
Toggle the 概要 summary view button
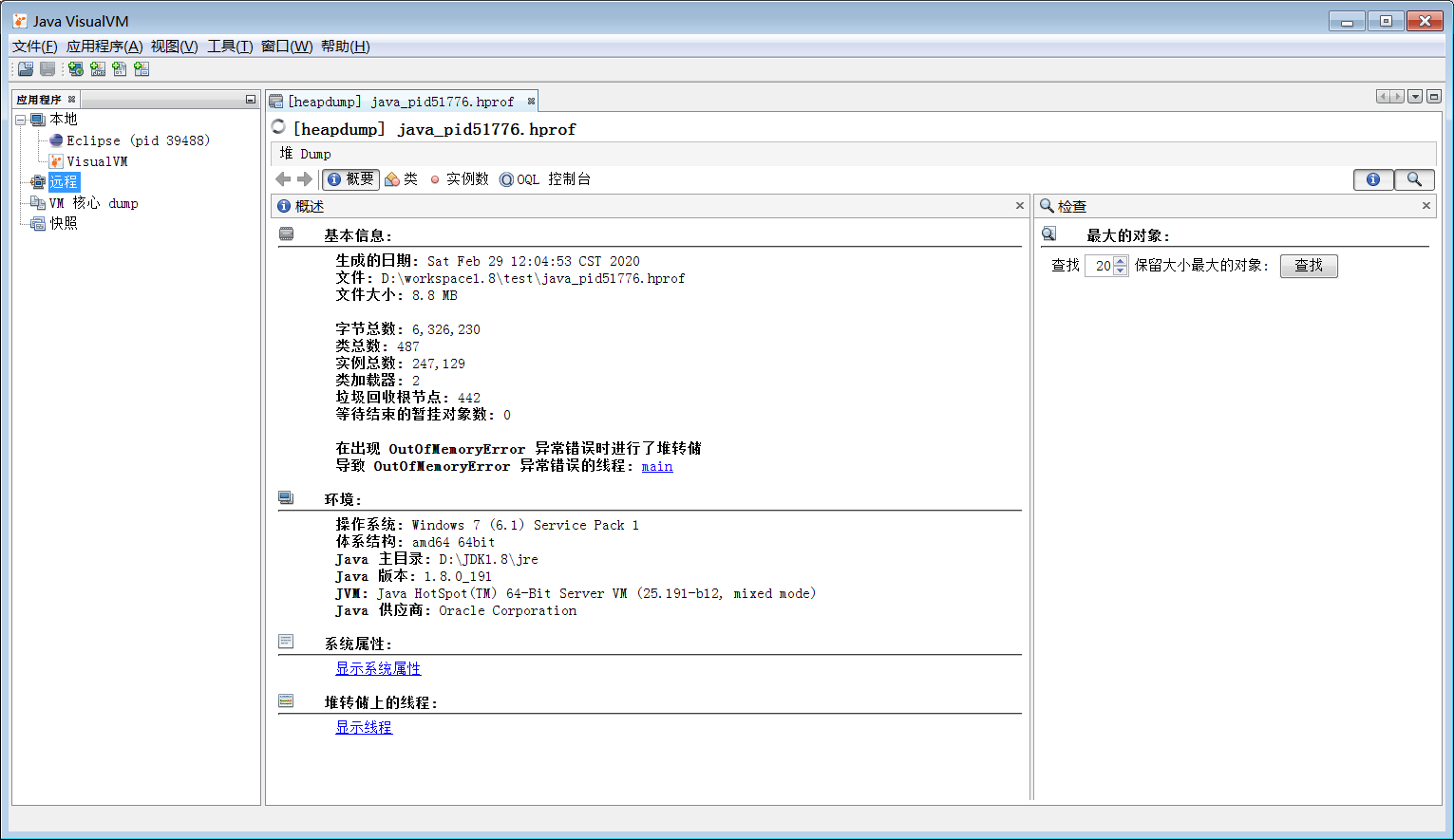(x=350, y=179)
